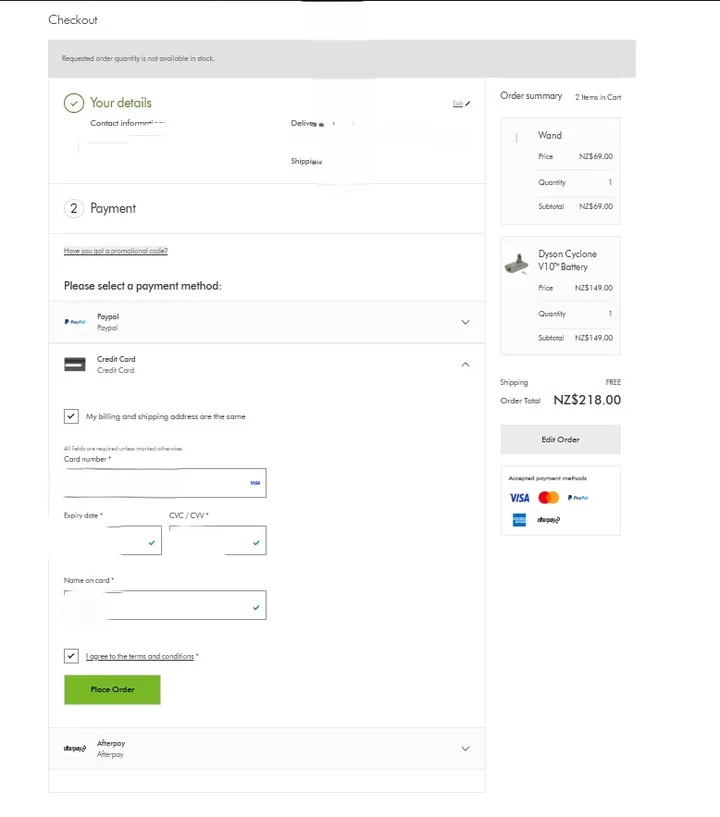Screen dimensions: 720x817
Task: Expand the Paypal payment option
Action: tap(465, 322)
